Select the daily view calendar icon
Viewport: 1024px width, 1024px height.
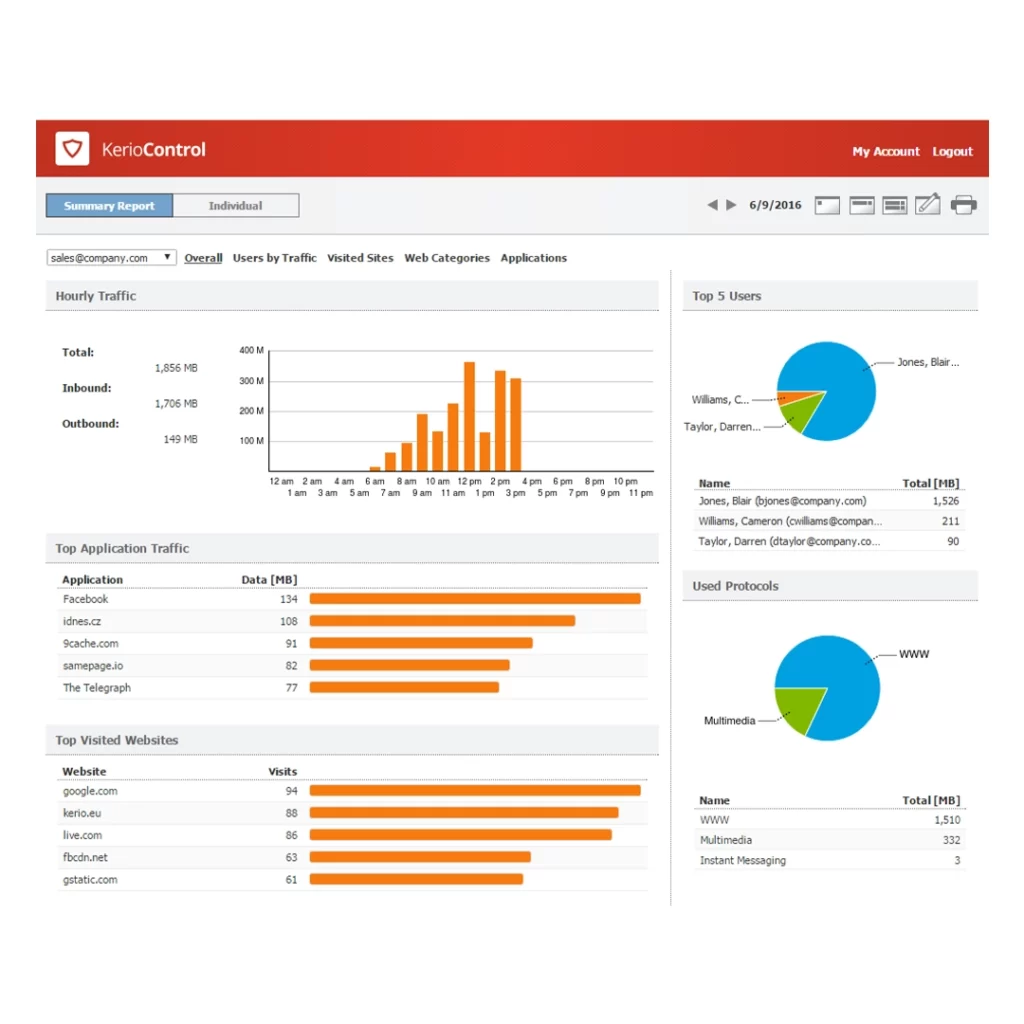[x=827, y=205]
